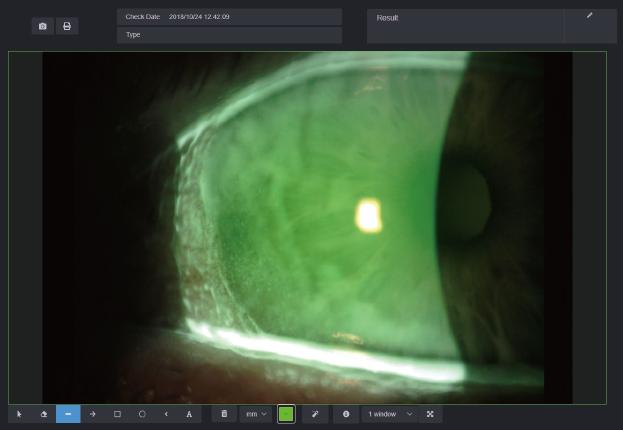Select the arrow annotation tool
Viewport: 623px width, 430px height.
coord(93,414)
